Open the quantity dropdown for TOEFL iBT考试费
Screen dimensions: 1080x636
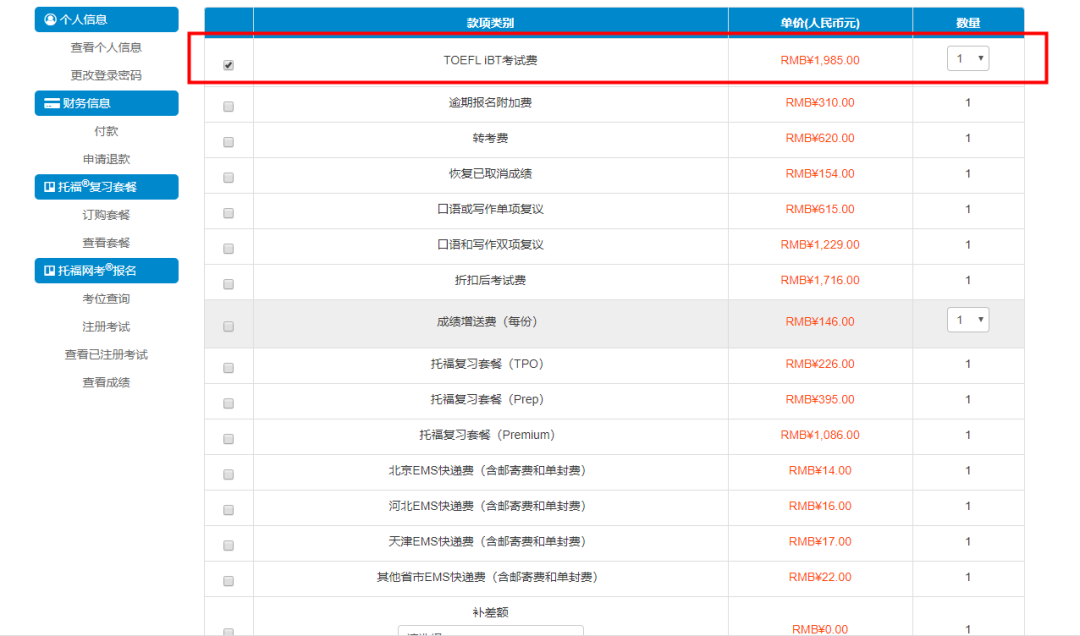tap(967, 58)
